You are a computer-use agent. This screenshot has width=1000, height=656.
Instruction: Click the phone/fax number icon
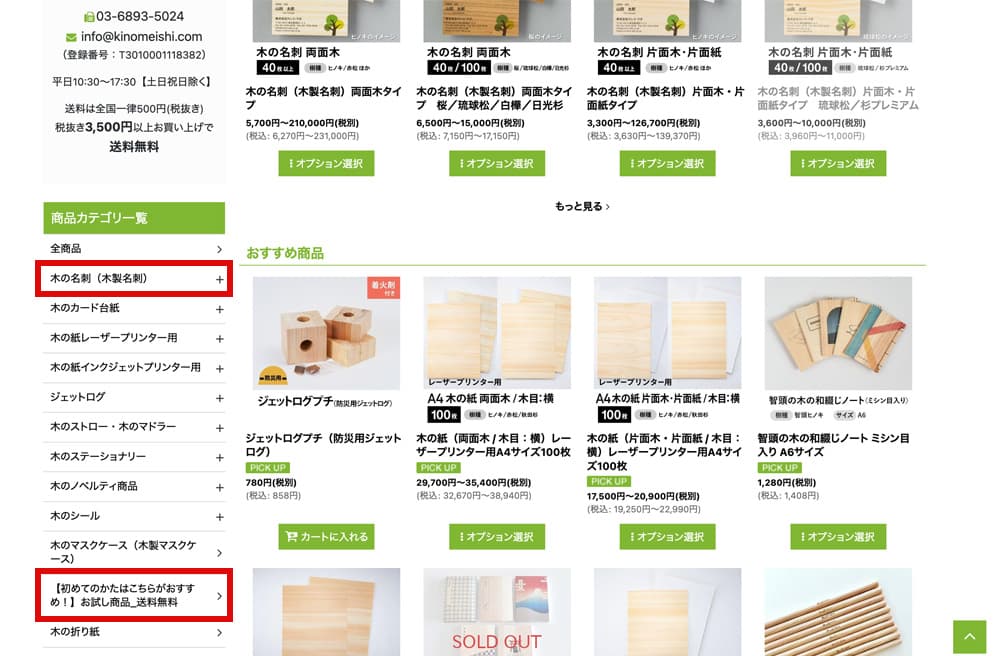click(89, 17)
